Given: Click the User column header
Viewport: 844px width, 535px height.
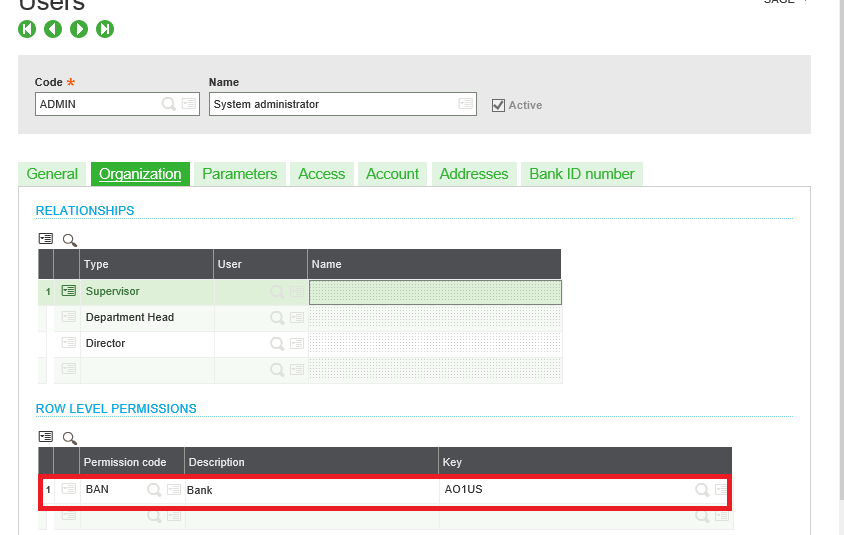Looking at the screenshot, I should [x=261, y=264].
